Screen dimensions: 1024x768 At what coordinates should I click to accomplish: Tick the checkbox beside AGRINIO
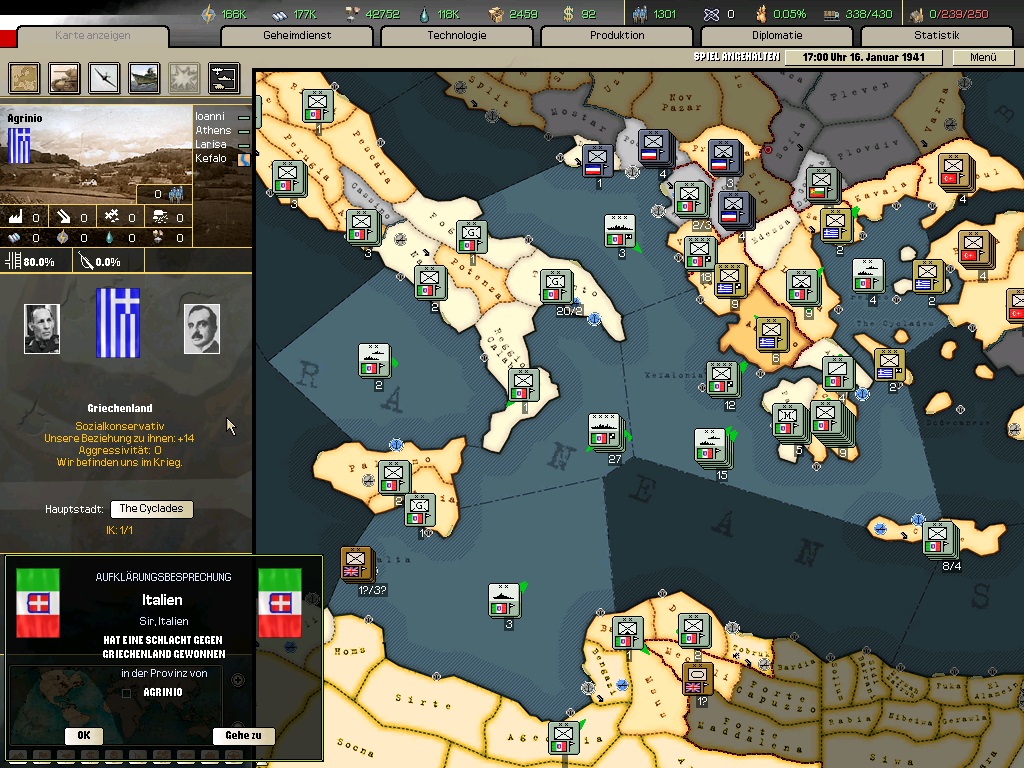pos(127,692)
